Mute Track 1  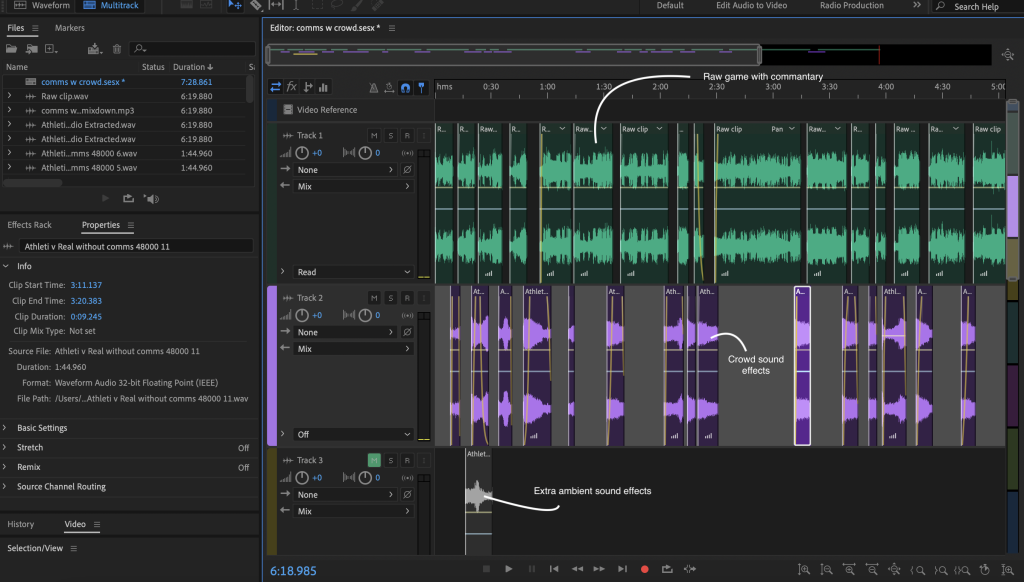pyautogui.click(x=374, y=135)
